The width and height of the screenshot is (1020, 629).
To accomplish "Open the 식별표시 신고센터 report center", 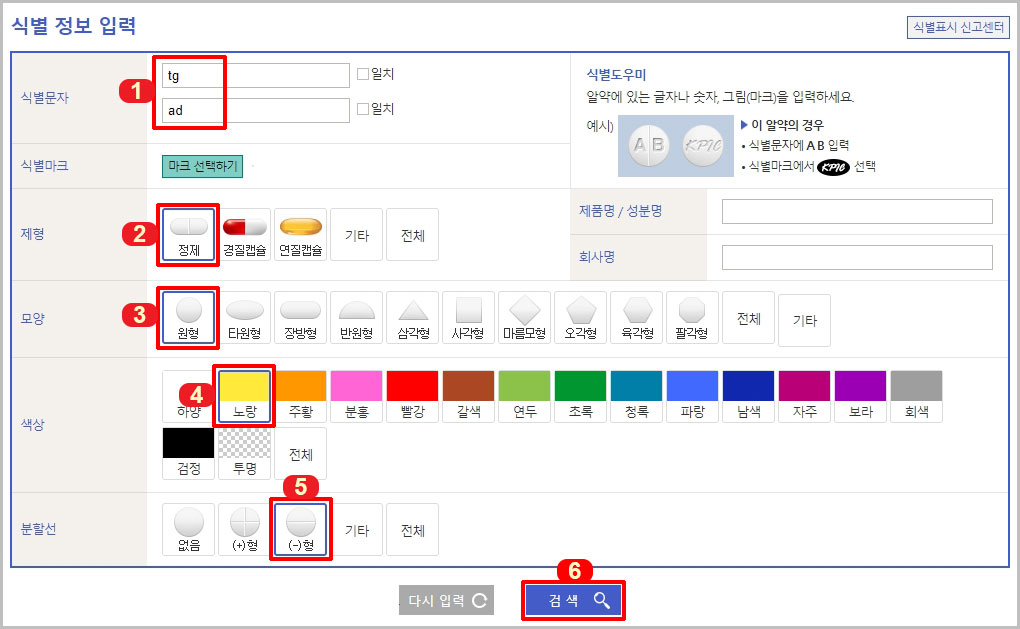I will (x=959, y=26).
